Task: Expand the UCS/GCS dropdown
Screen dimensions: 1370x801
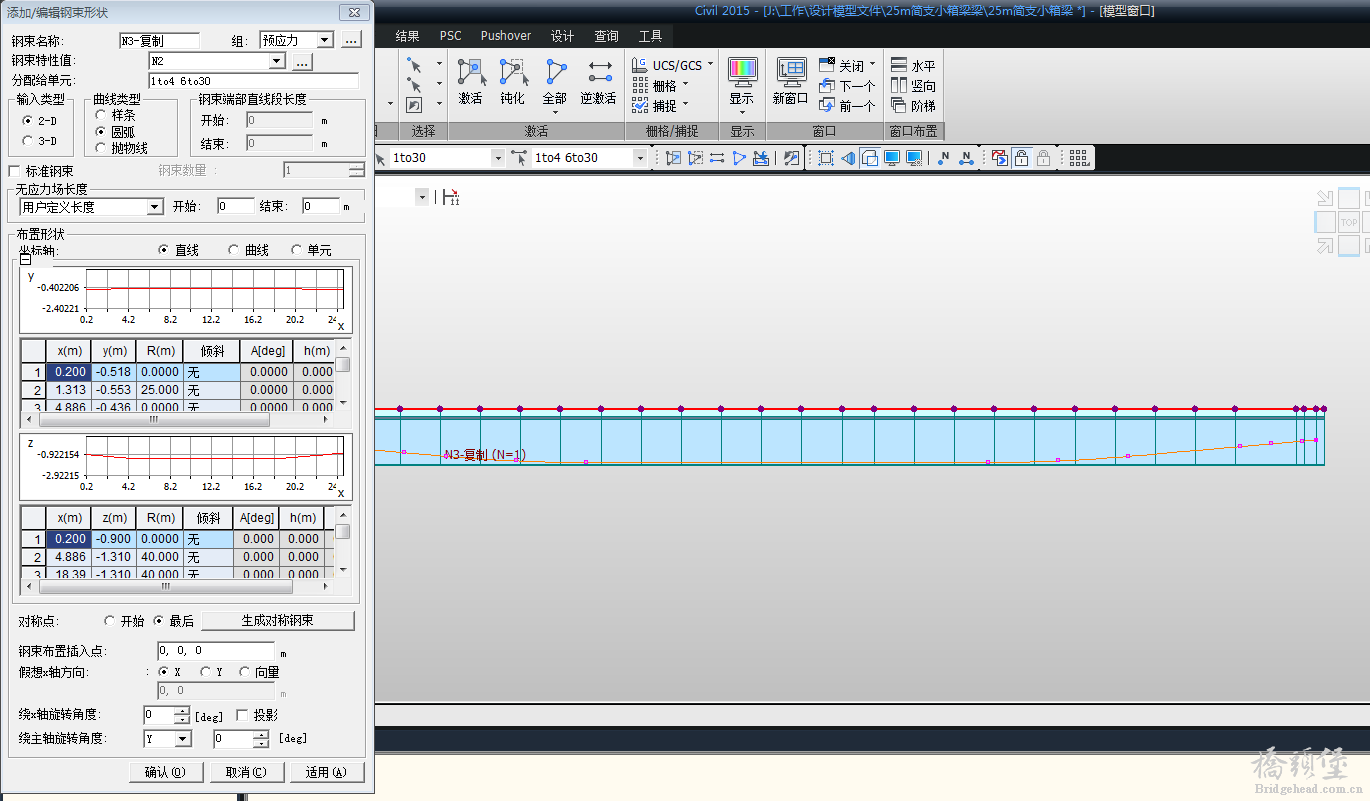Action: pyautogui.click(x=711, y=65)
